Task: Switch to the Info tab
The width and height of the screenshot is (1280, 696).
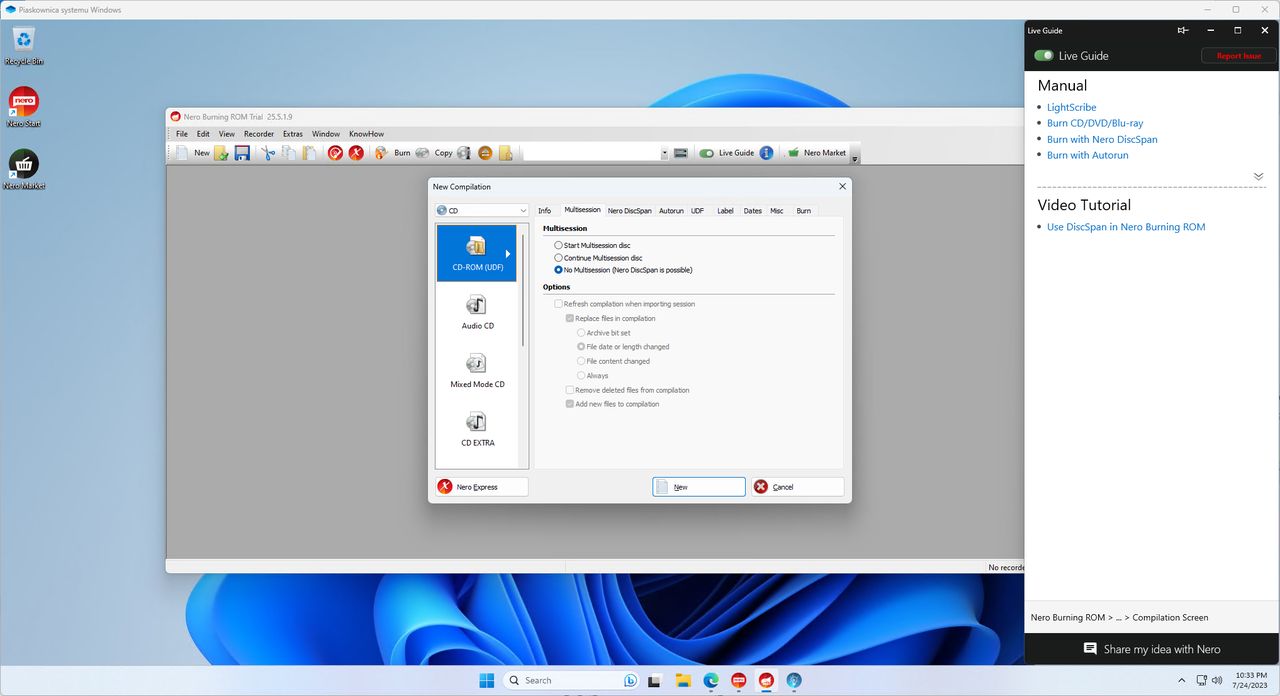Action: pyautogui.click(x=544, y=210)
